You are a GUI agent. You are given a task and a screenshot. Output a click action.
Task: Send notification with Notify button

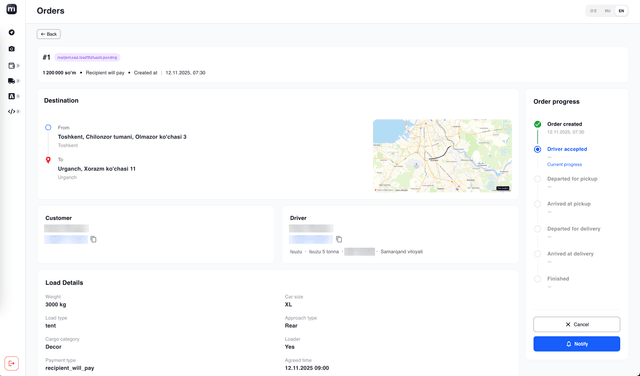click(x=576, y=344)
